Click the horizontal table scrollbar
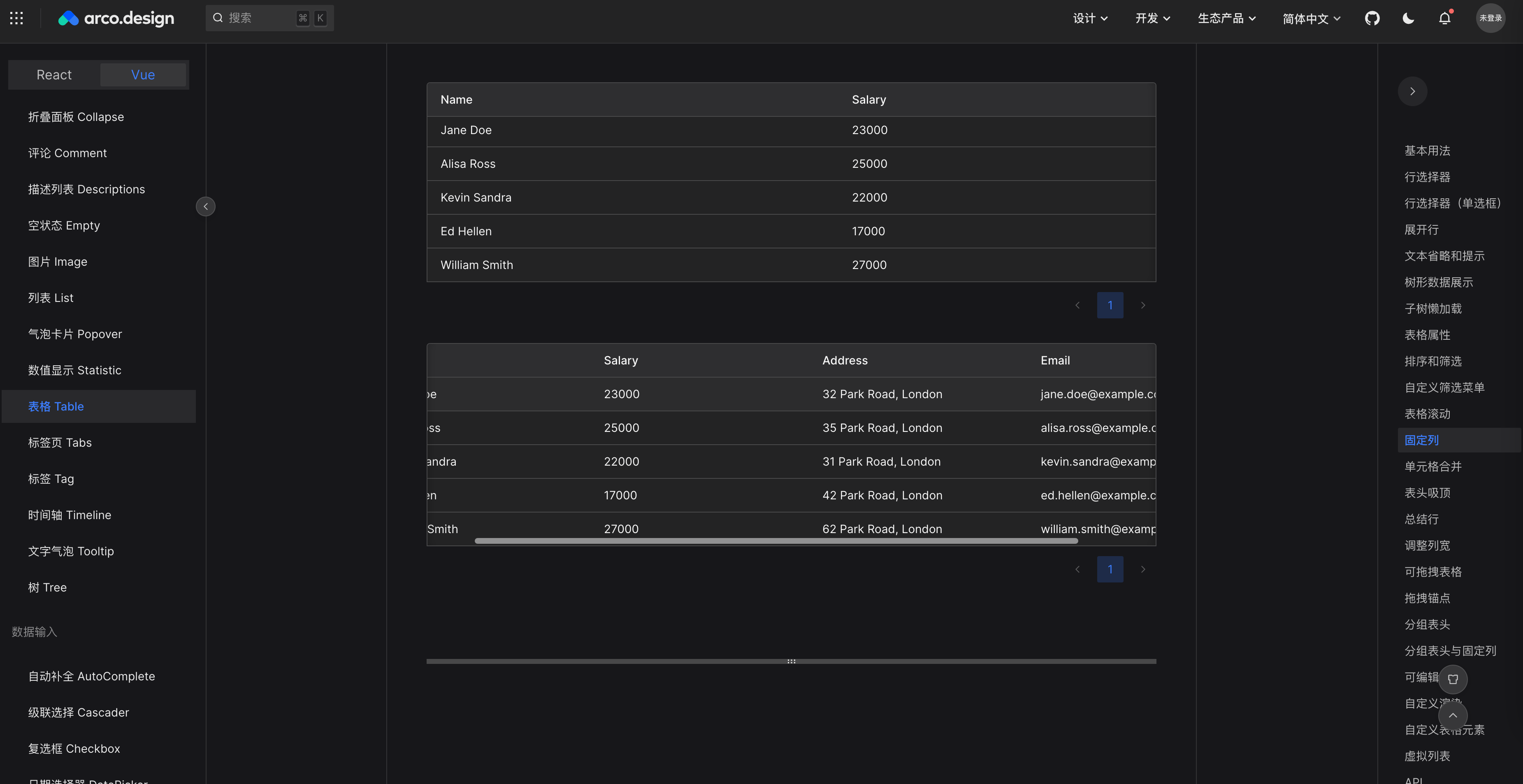 click(x=776, y=541)
